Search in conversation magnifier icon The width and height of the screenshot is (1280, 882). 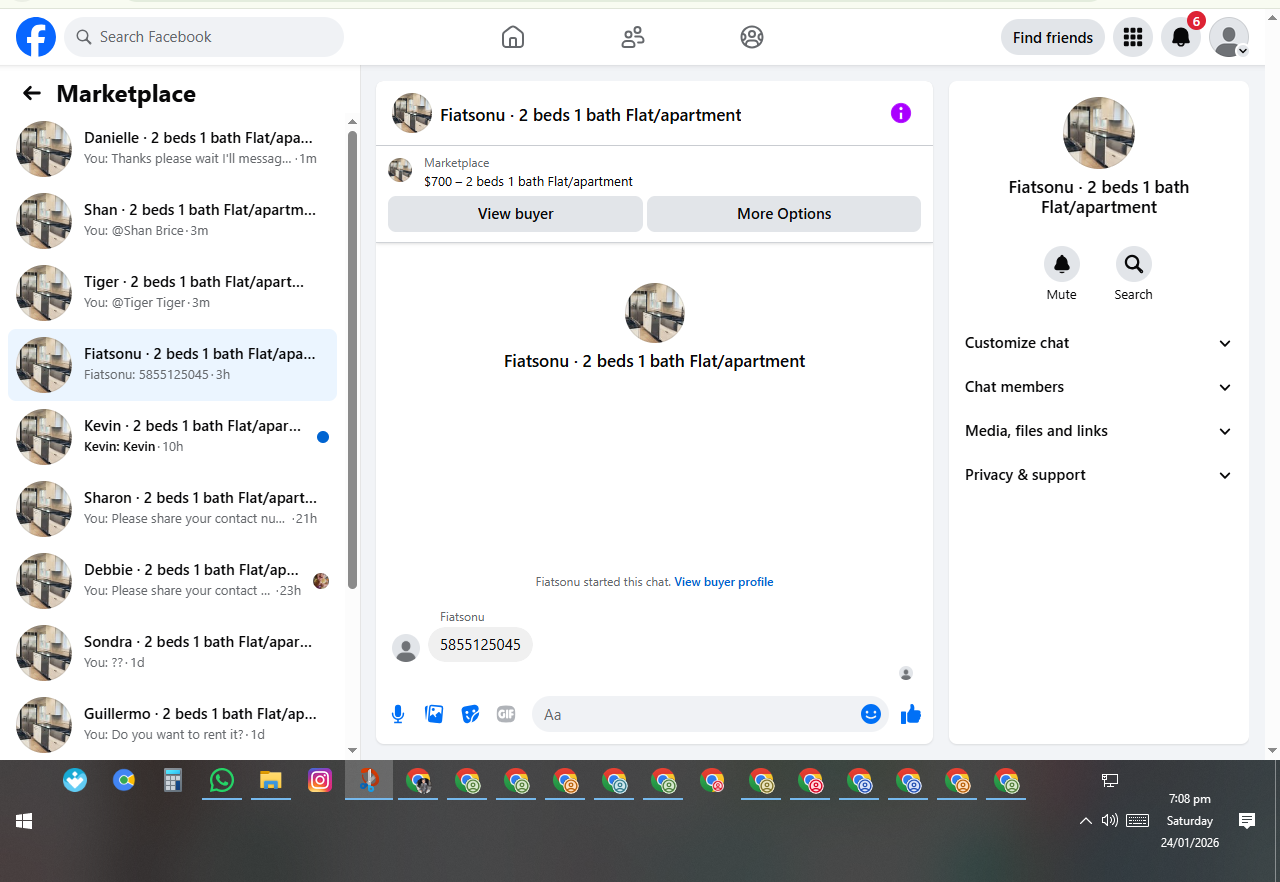1134,264
